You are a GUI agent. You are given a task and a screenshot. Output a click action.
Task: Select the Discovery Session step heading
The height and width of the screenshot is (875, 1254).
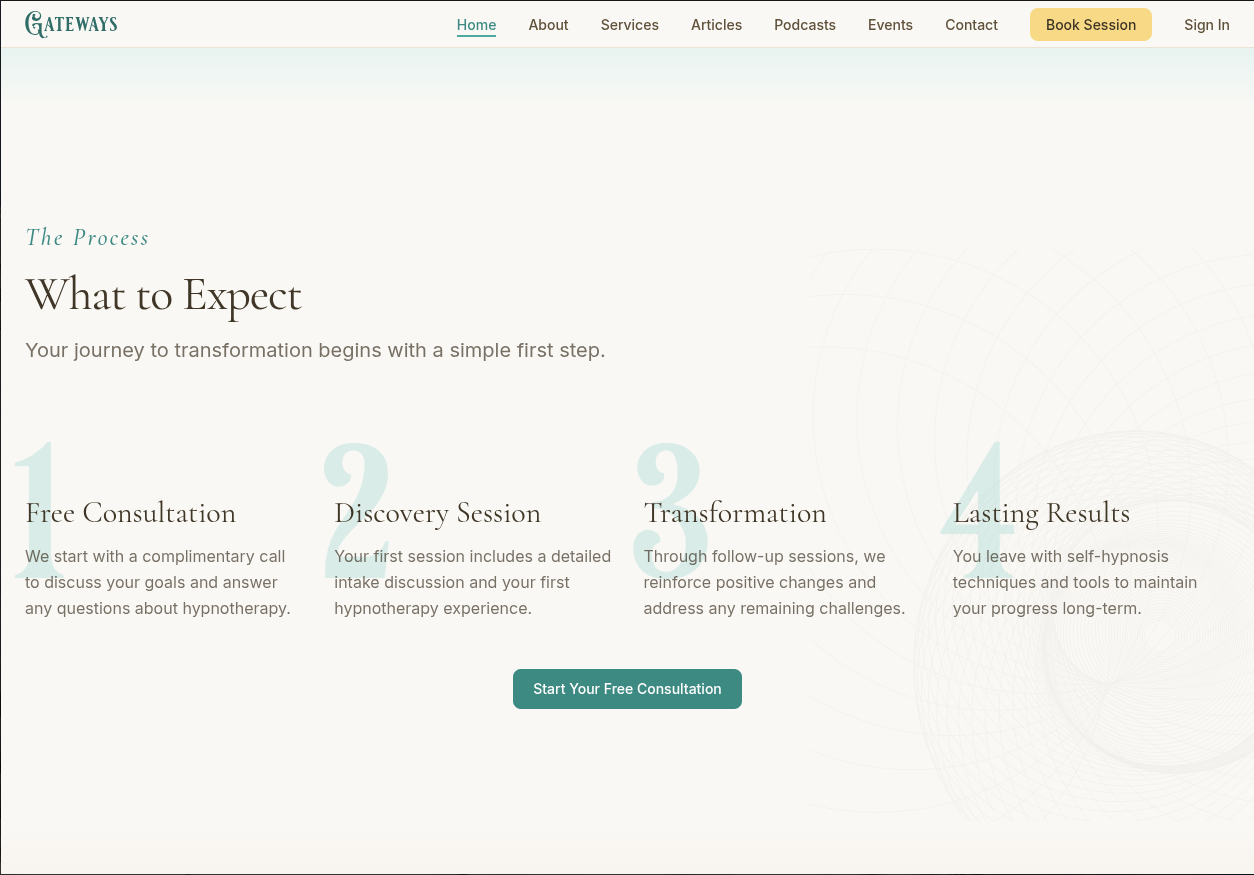(x=437, y=513)
